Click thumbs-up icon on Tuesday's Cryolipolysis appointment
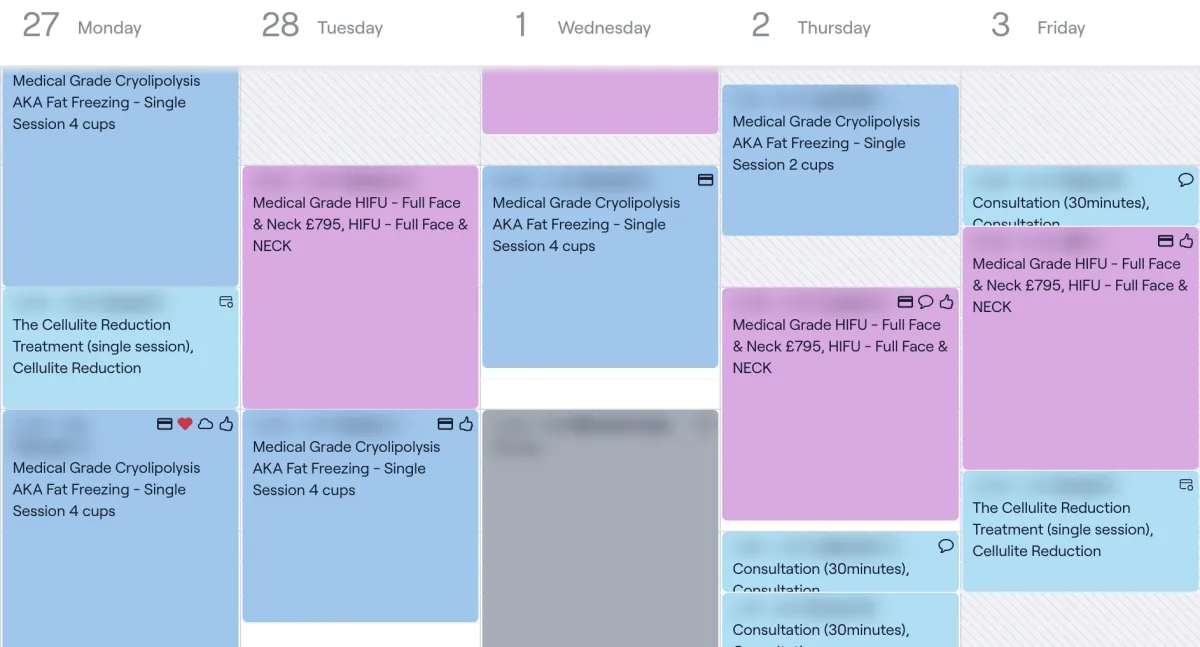This screenshot has height=647, width=1200. pos(466,424)
